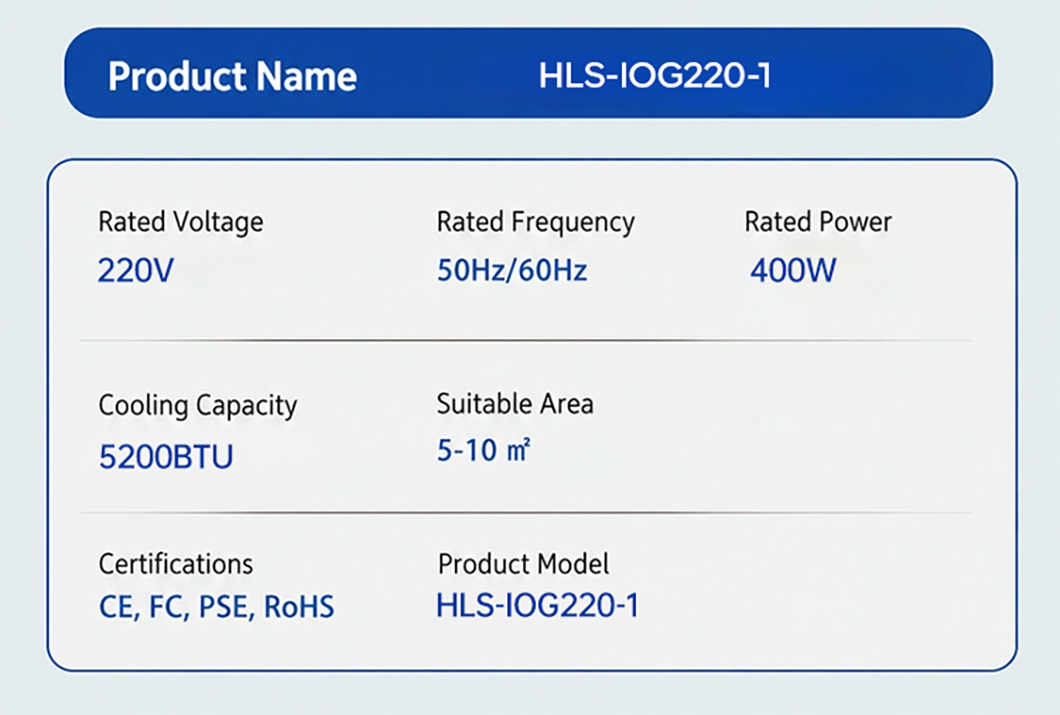Click the Cooling Capacity label
This screenshot has width=1060, height=715.
click(x=197, y=405)
